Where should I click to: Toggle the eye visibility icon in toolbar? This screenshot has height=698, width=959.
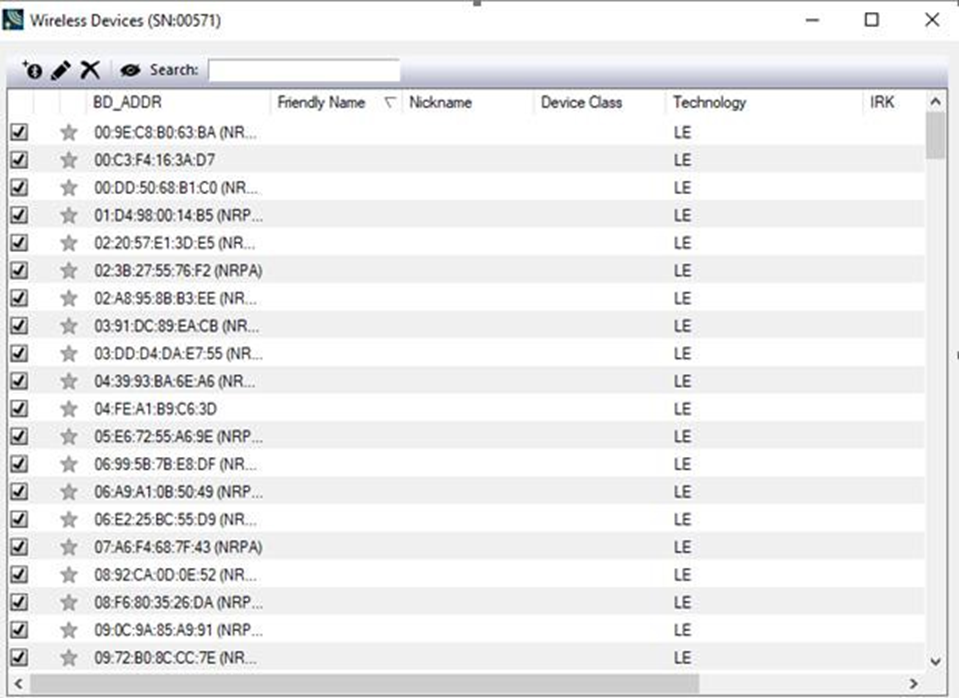(130, 70)
